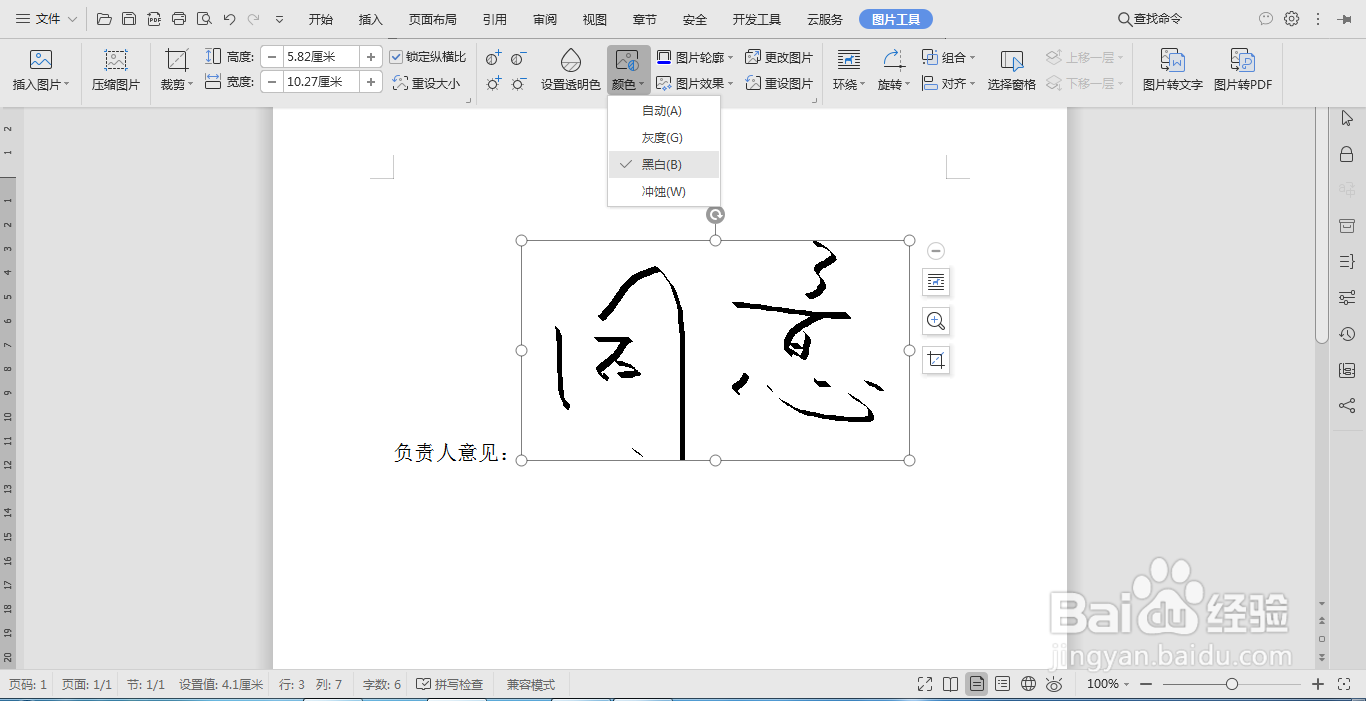Click the 高度 height value field

[321, 57]
